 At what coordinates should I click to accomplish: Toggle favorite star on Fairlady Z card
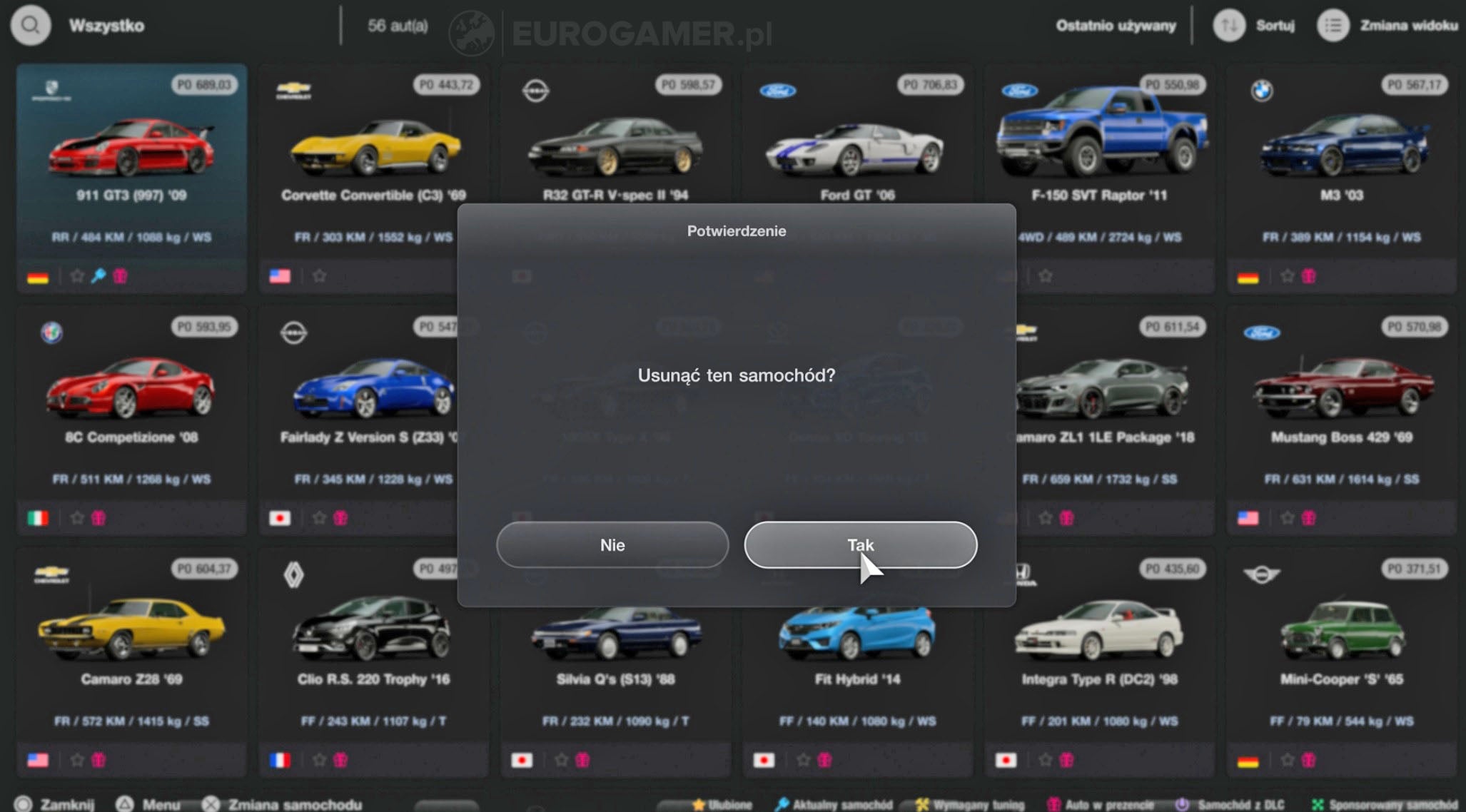click(319, 518)
